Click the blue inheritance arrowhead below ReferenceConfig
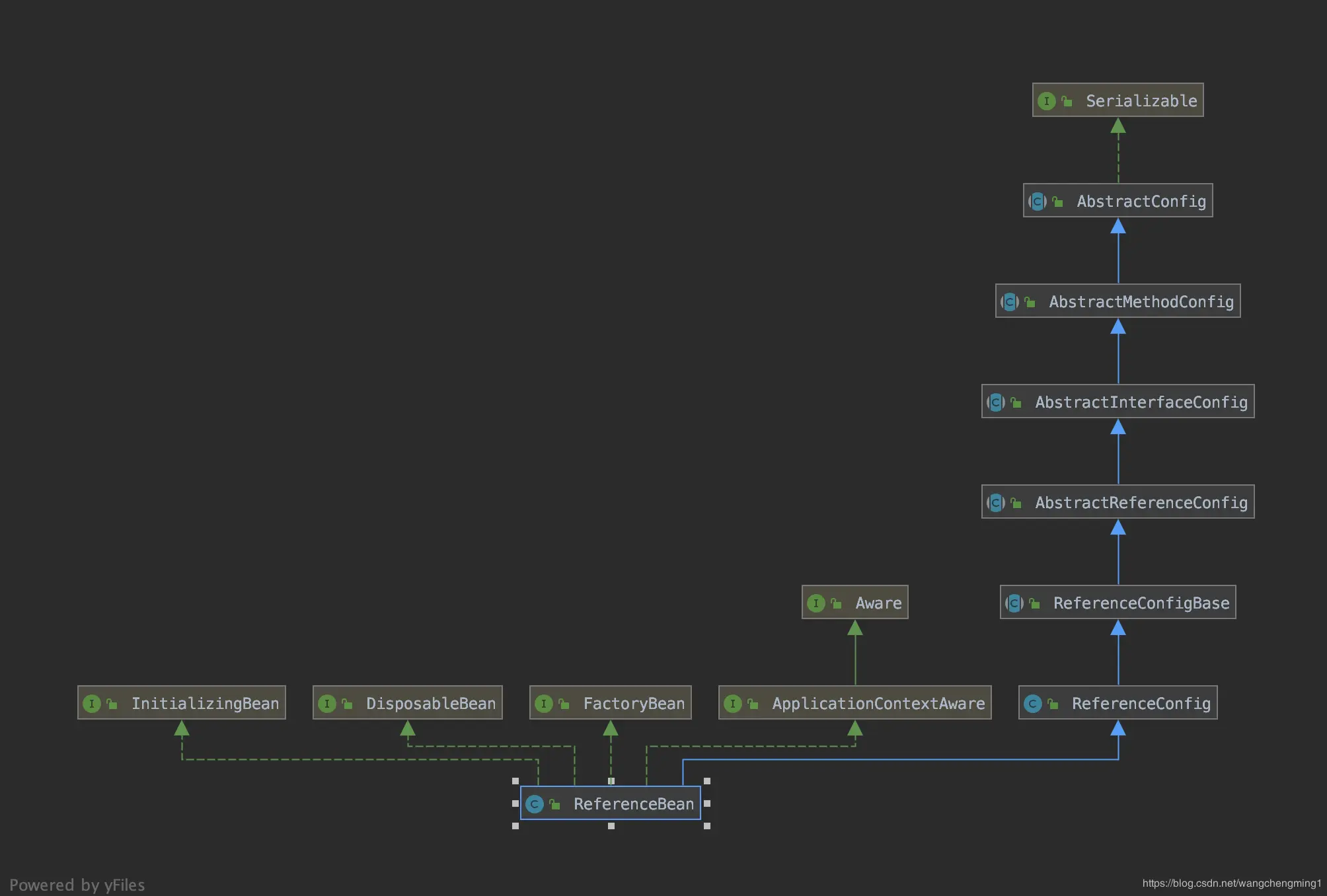 click(x=1118, y=728)
